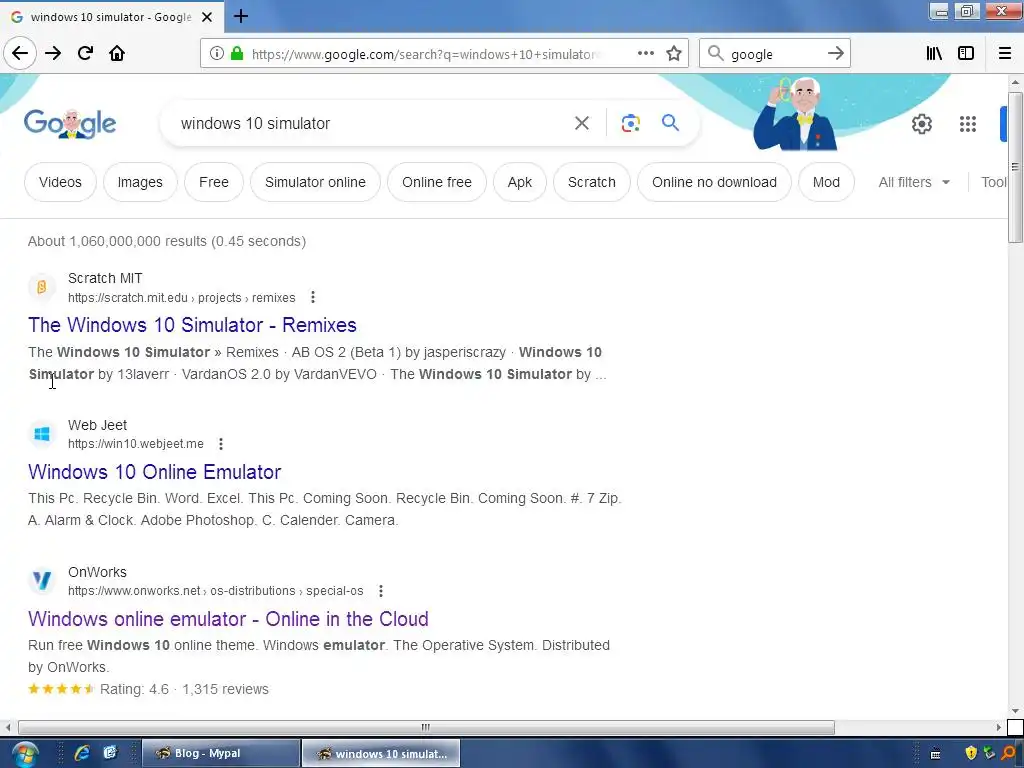Click the Scratch MIT site favicon
Viewport: 1024px width, 768px height.
point(42,287)
